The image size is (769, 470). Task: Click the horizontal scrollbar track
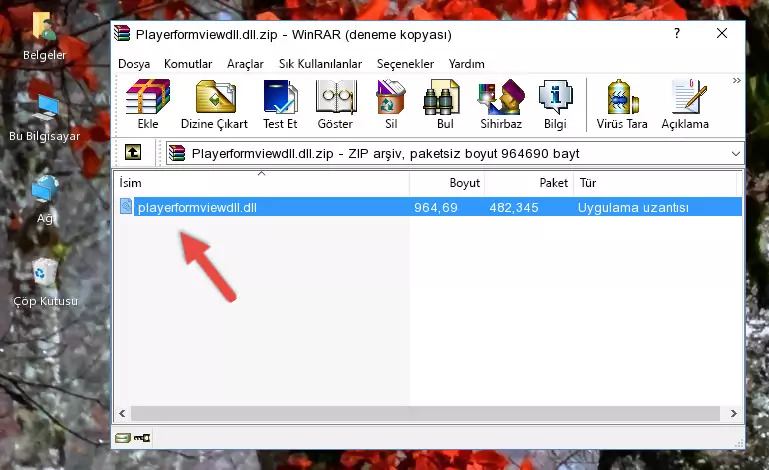click(x=425, y=414)
